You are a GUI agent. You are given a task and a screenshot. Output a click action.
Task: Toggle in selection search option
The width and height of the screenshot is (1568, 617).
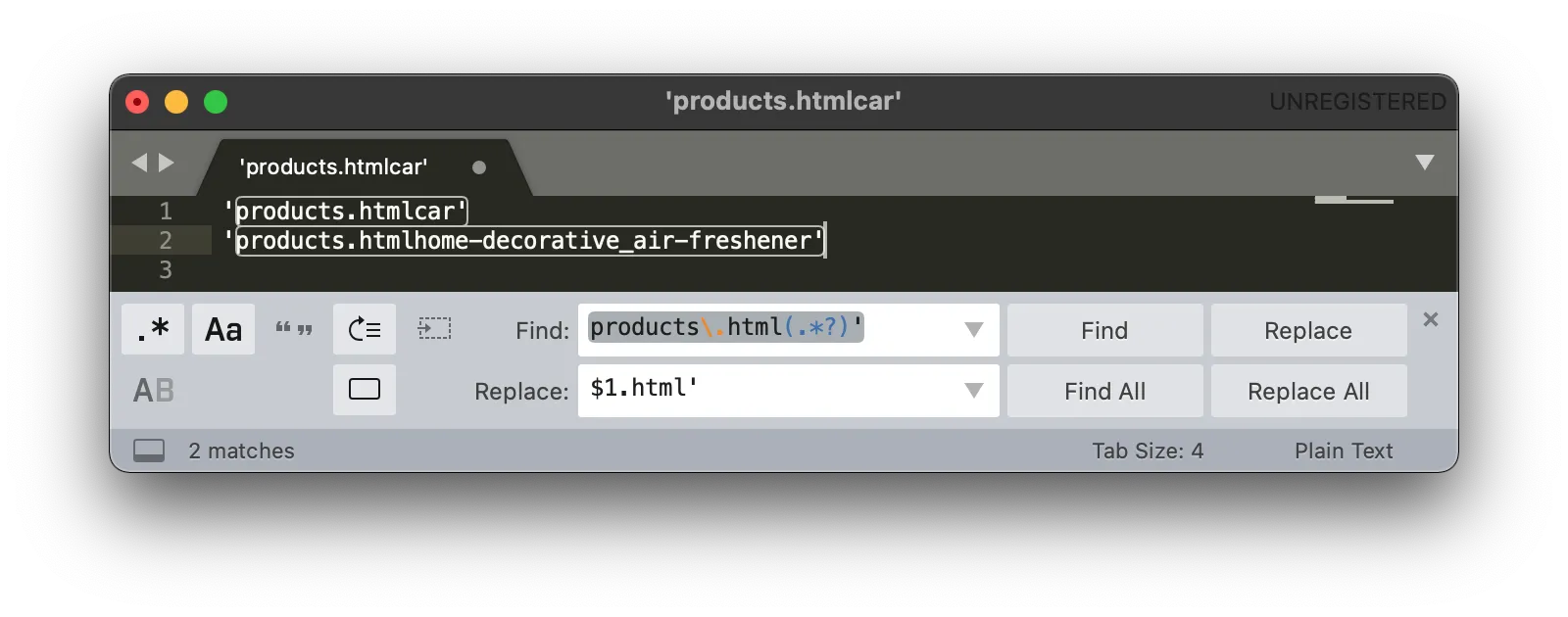[434, 330]
